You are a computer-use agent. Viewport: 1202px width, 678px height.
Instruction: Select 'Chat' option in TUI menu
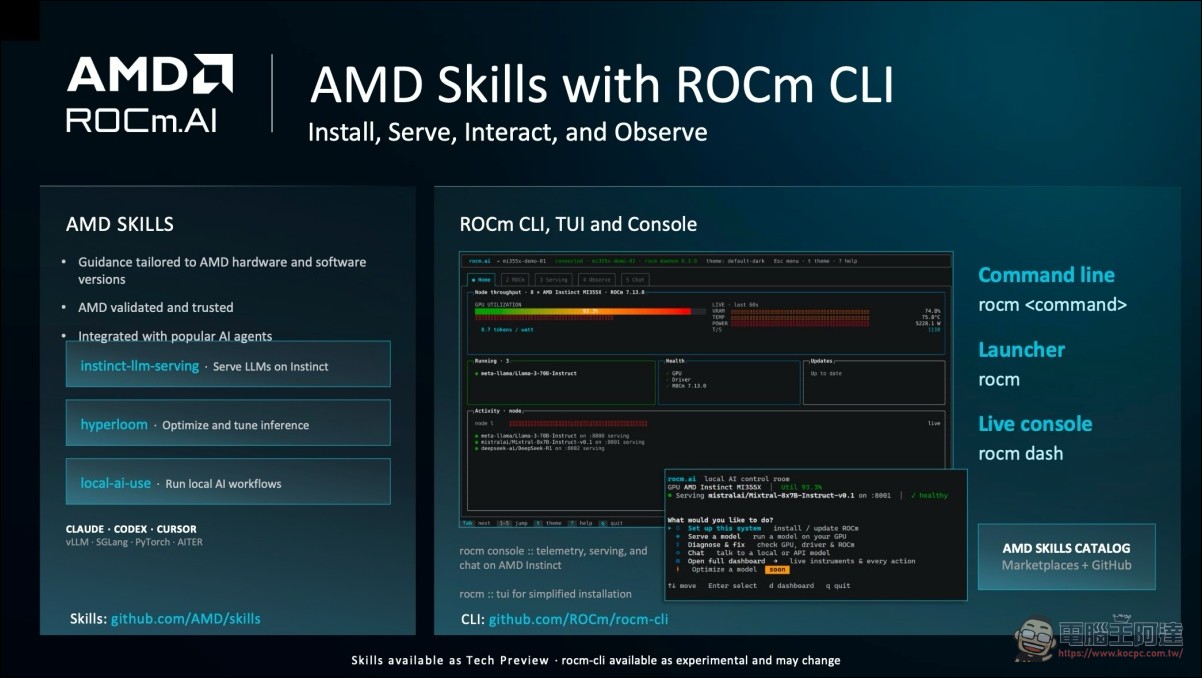pyautogui.click(x=696, y=553)
